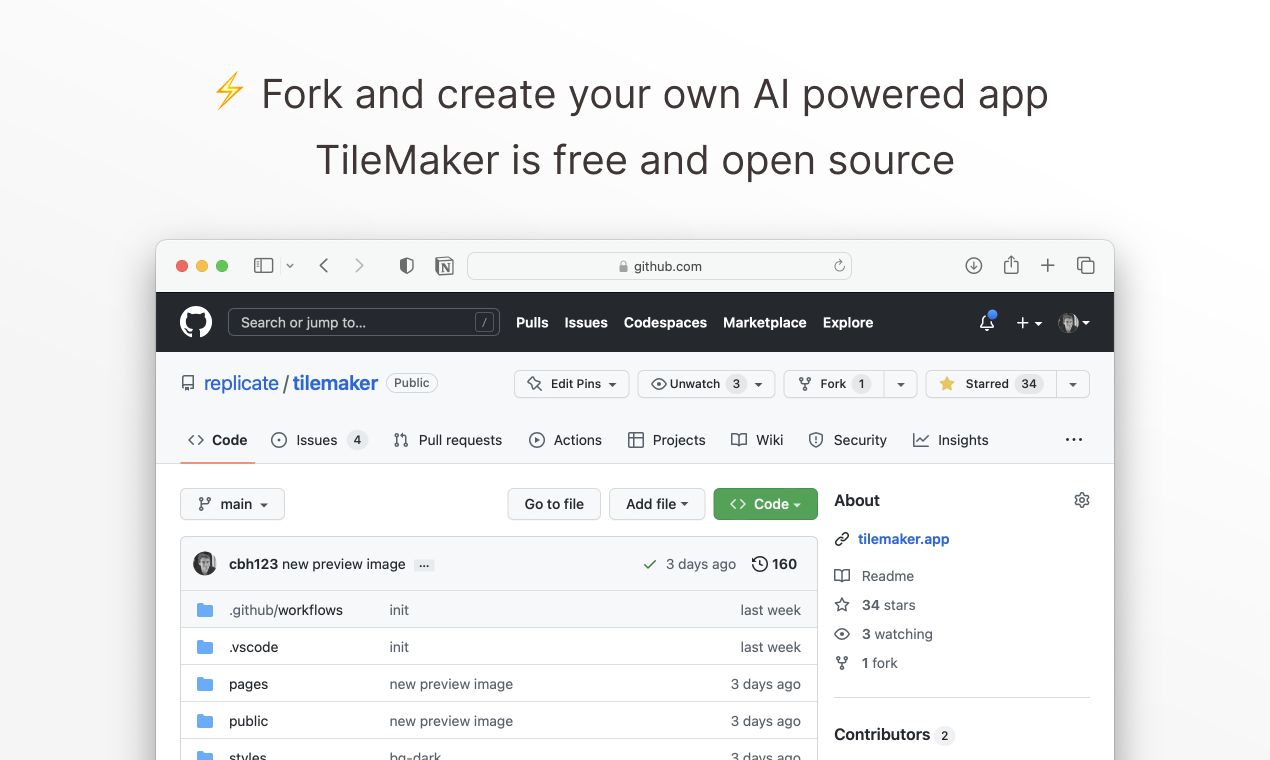Open the Add file dropdown

657,504
